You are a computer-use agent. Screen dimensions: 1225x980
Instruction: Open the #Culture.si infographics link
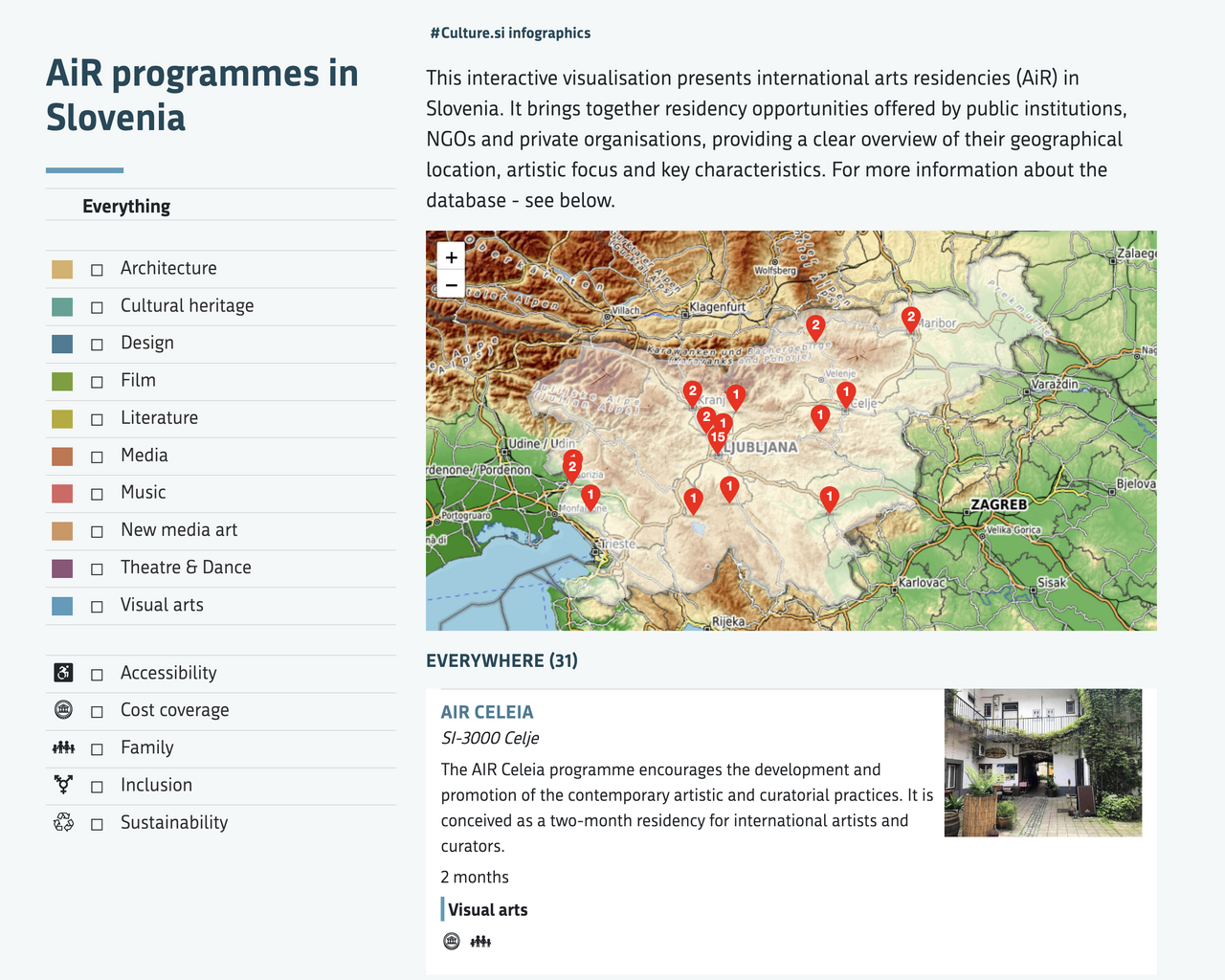[x=510, y=33]
